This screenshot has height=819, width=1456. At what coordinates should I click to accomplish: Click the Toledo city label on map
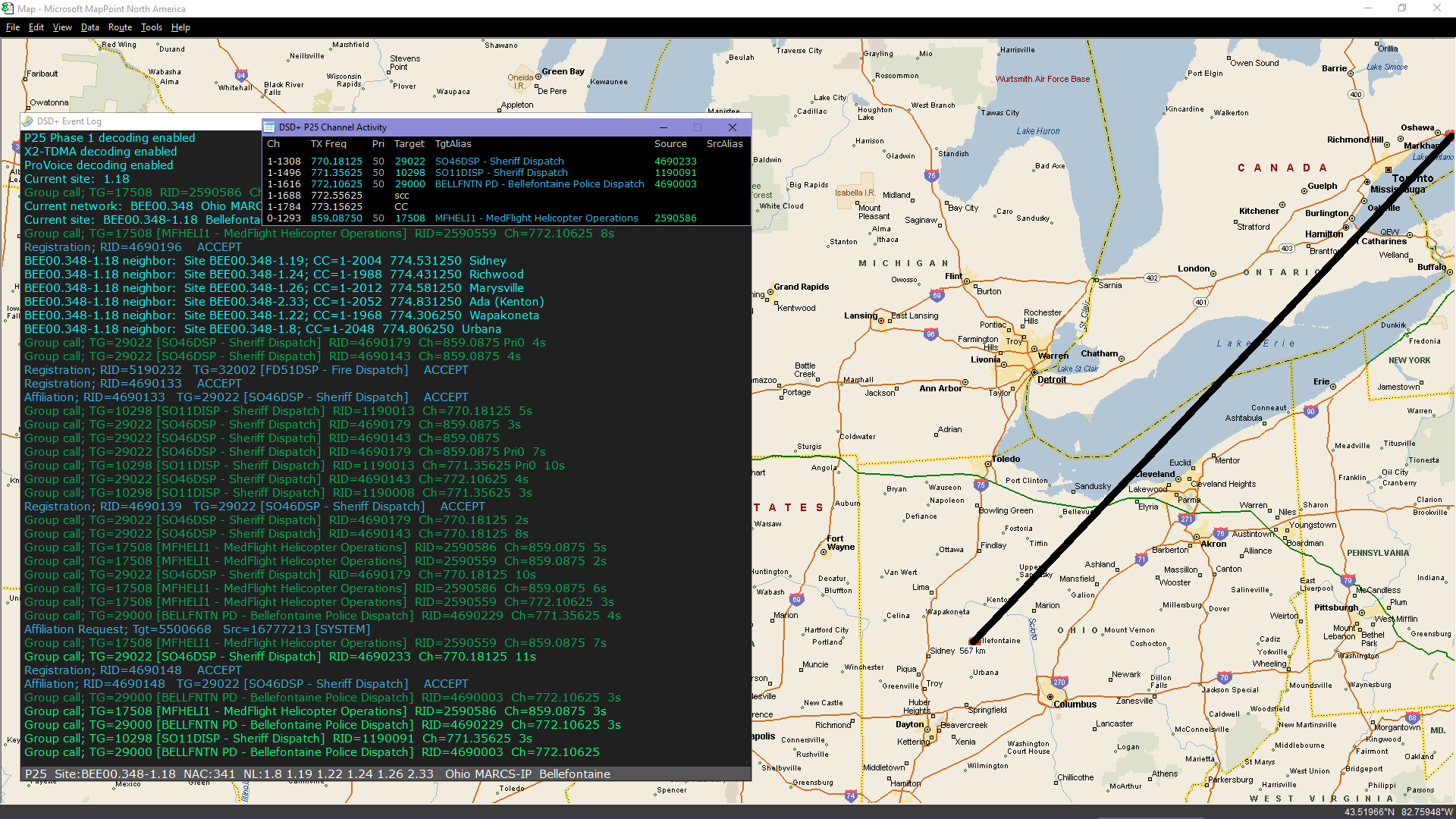[1006, 460]
